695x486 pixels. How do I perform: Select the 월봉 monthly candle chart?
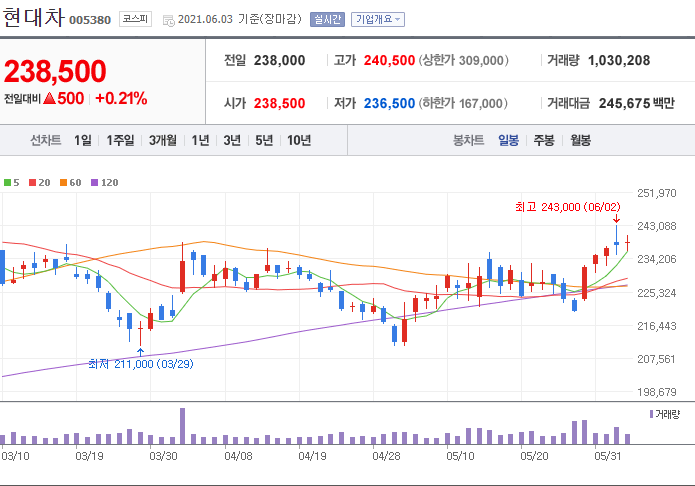pyautogui.click(x=580, y=140)
